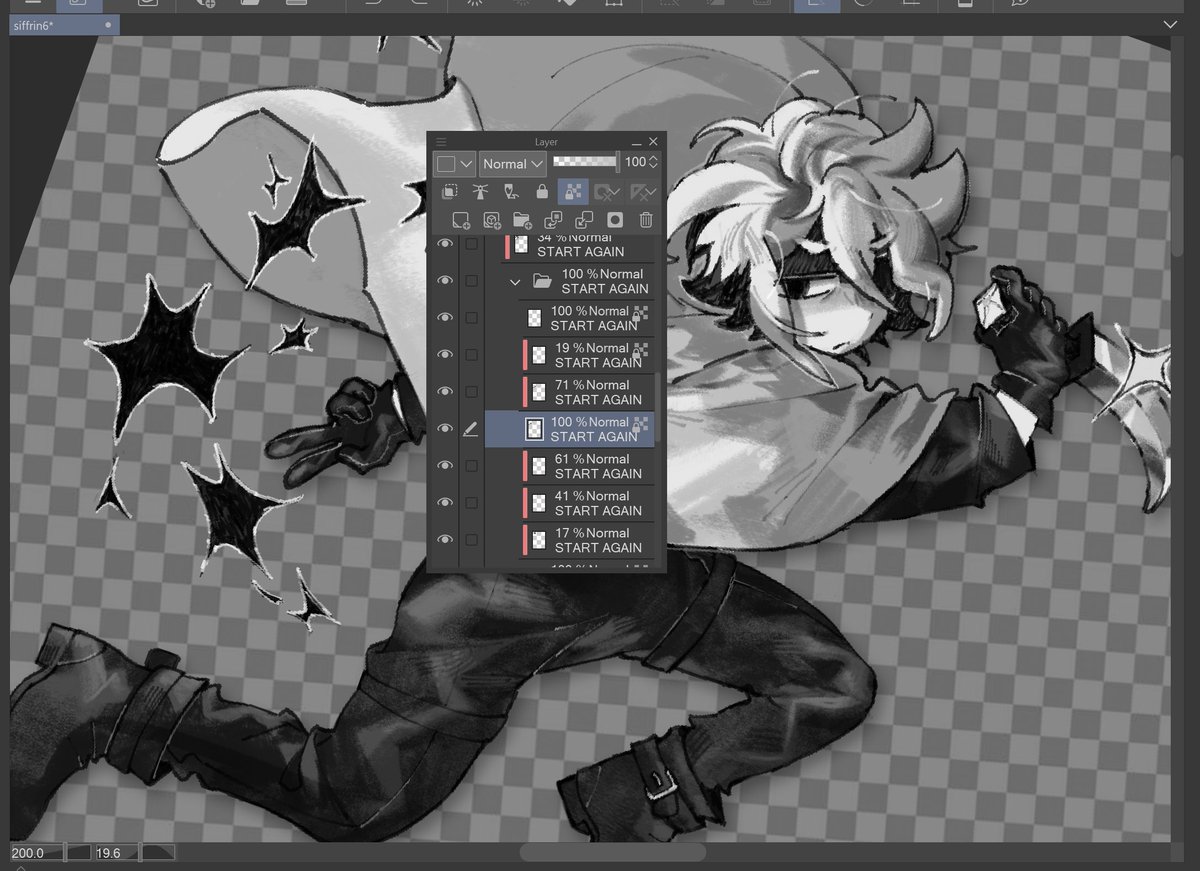Check the multi-select box for 41 % layer
Screen dimensions: 1200x871
pyautogui.click(x=471, y=503)
